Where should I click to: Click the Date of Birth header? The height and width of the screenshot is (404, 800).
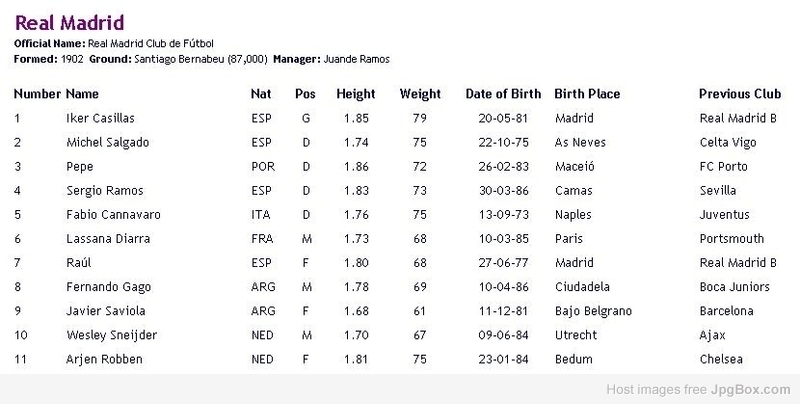coord(503,94)
